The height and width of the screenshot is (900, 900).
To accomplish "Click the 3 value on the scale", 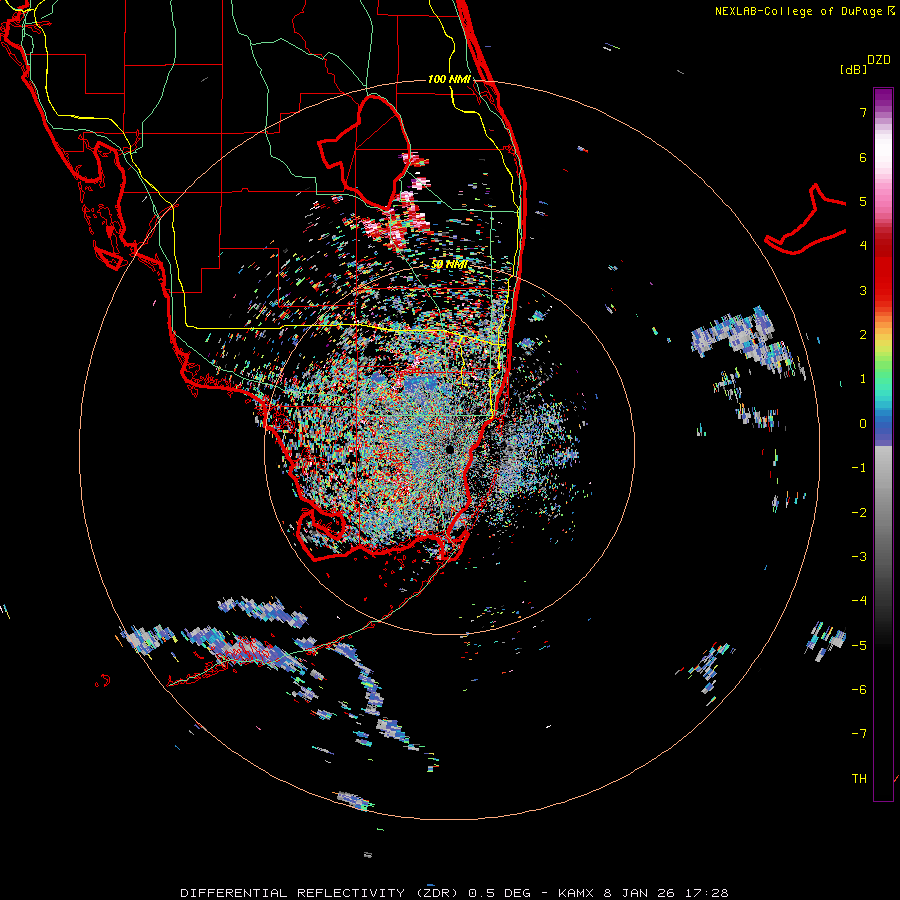I will (863, 290).
